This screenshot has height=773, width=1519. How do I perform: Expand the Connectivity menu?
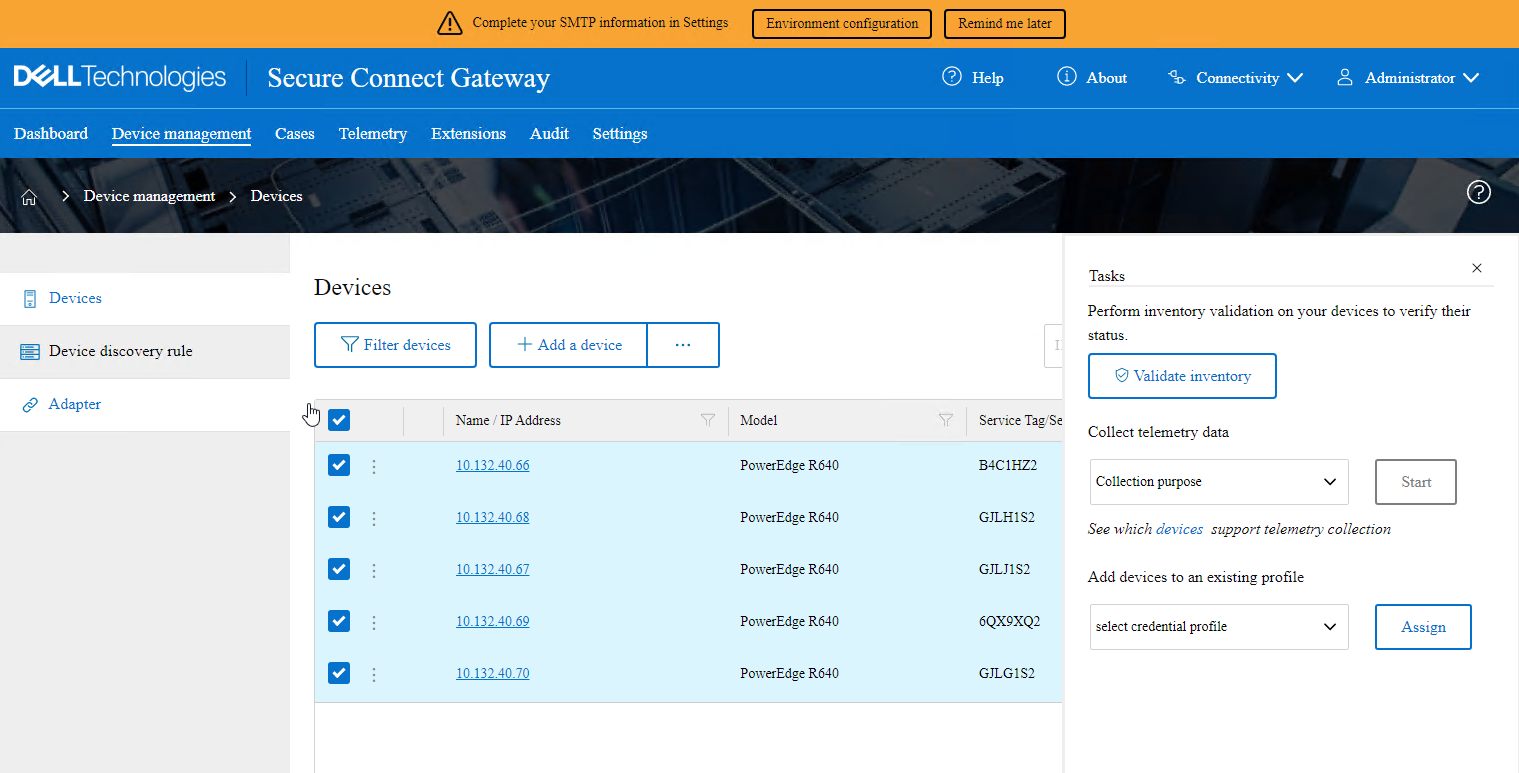click(x=1236, y=78)
